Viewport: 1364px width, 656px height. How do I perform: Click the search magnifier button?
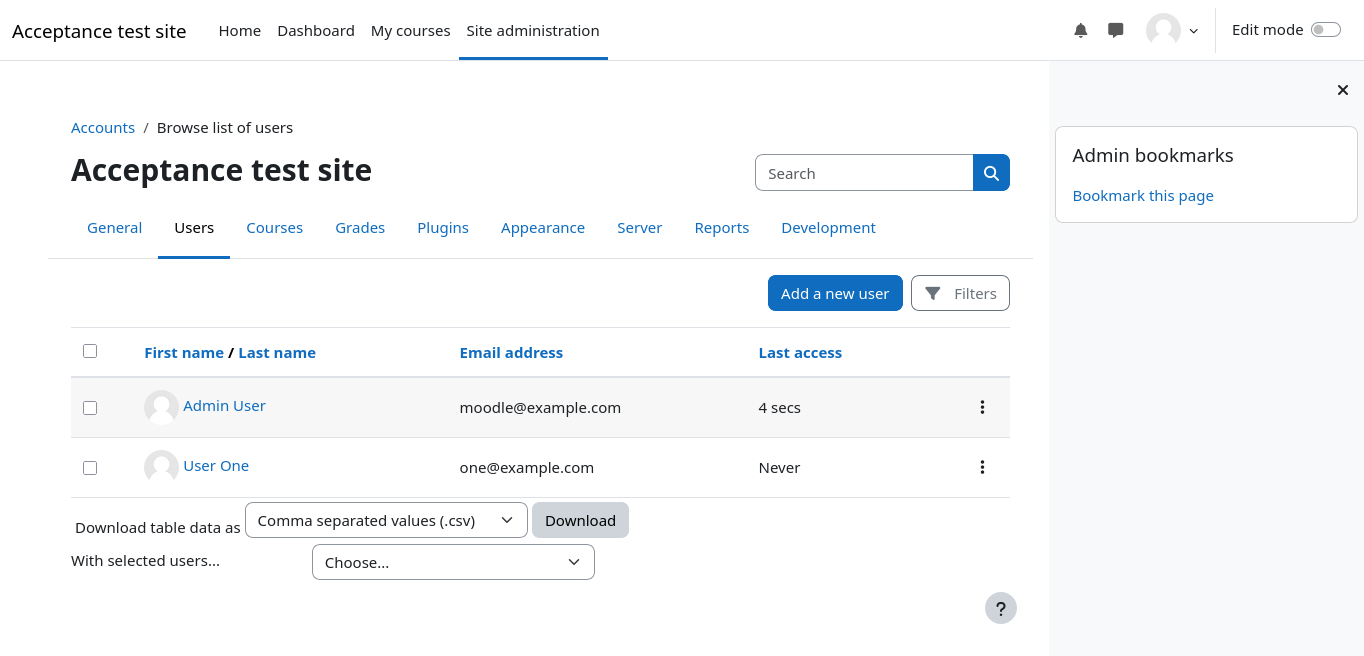click(x=991, y=173)
